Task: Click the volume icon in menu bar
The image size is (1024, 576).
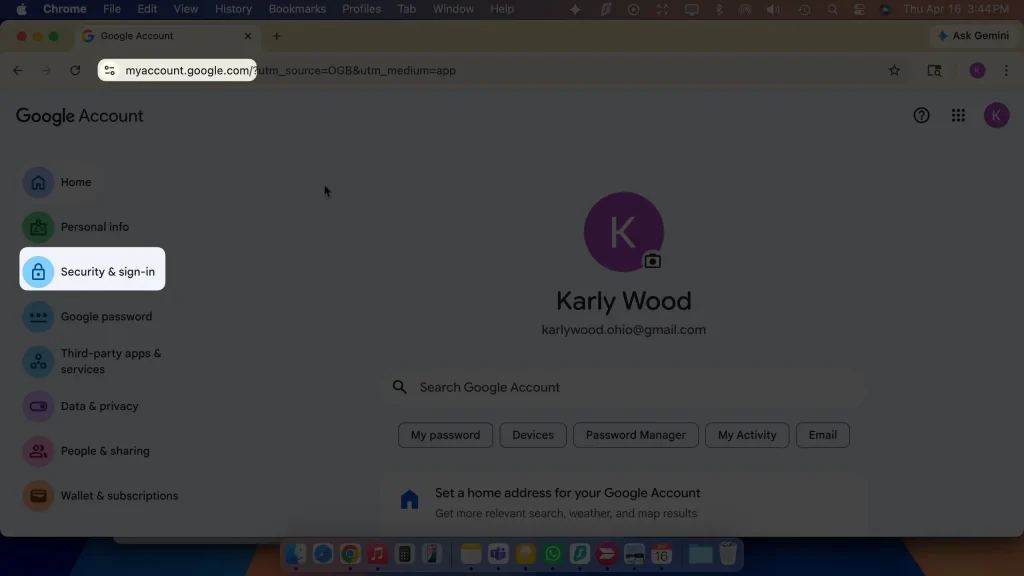Action: [773, 9]
